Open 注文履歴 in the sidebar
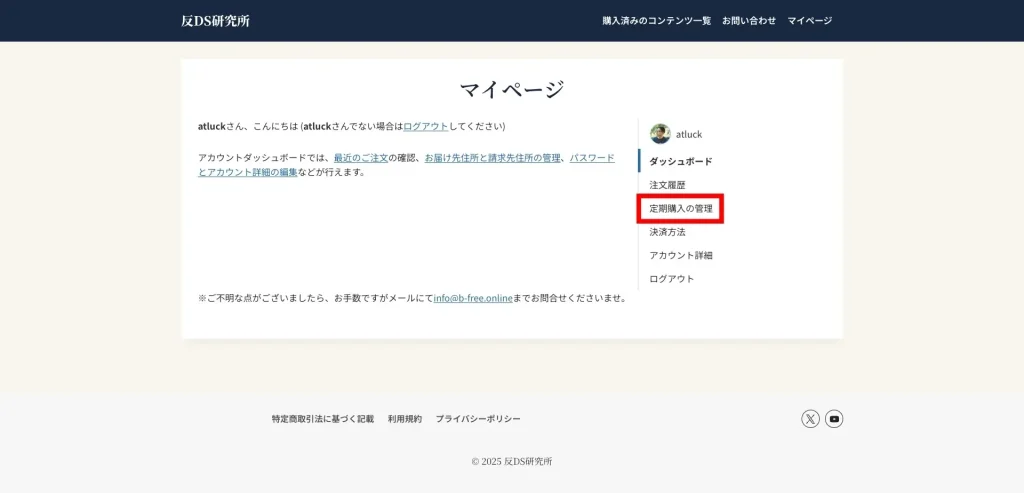1024x493 pixels. click(667, 185)
